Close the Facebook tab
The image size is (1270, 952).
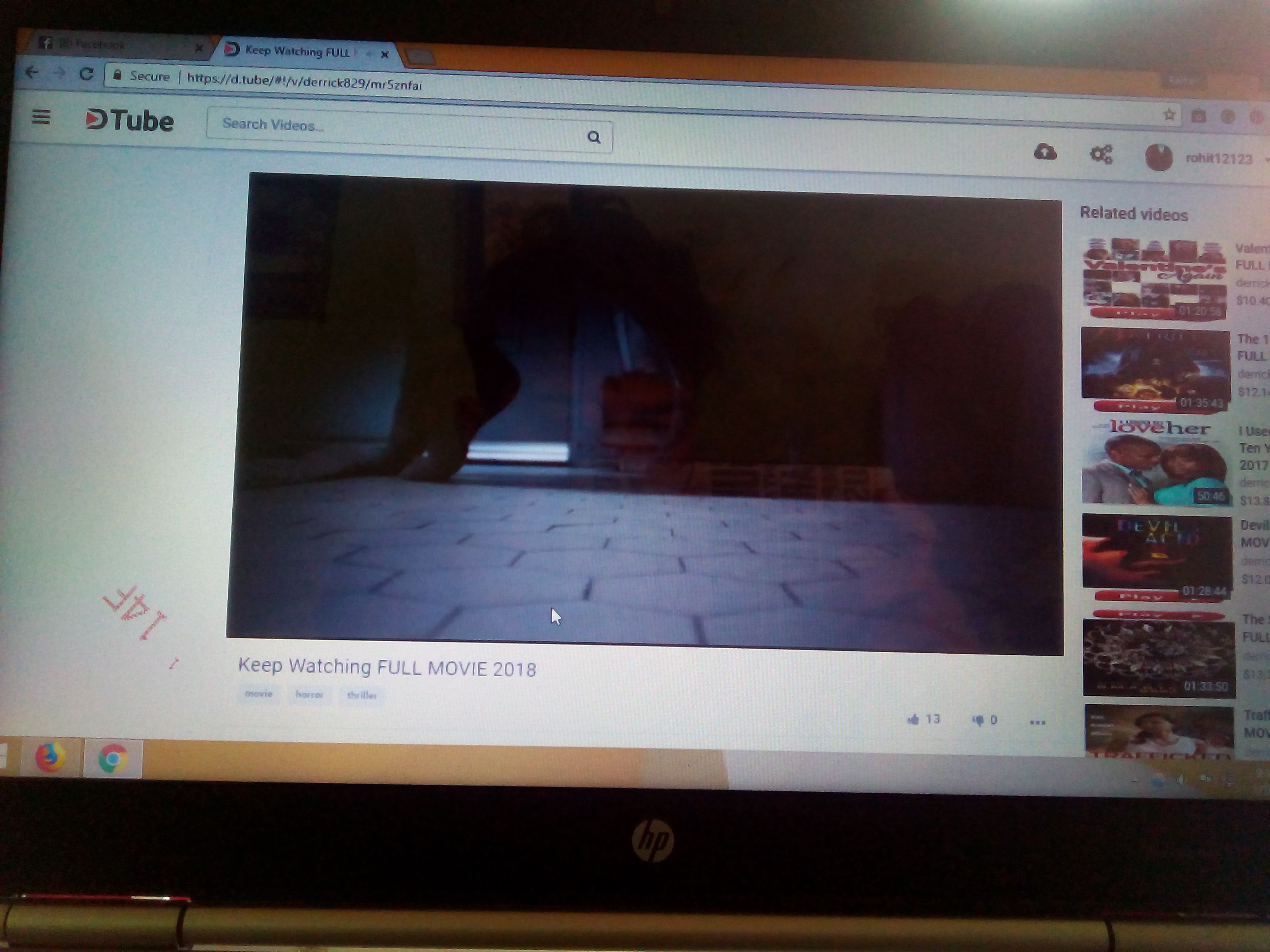(x=199, y=48)
